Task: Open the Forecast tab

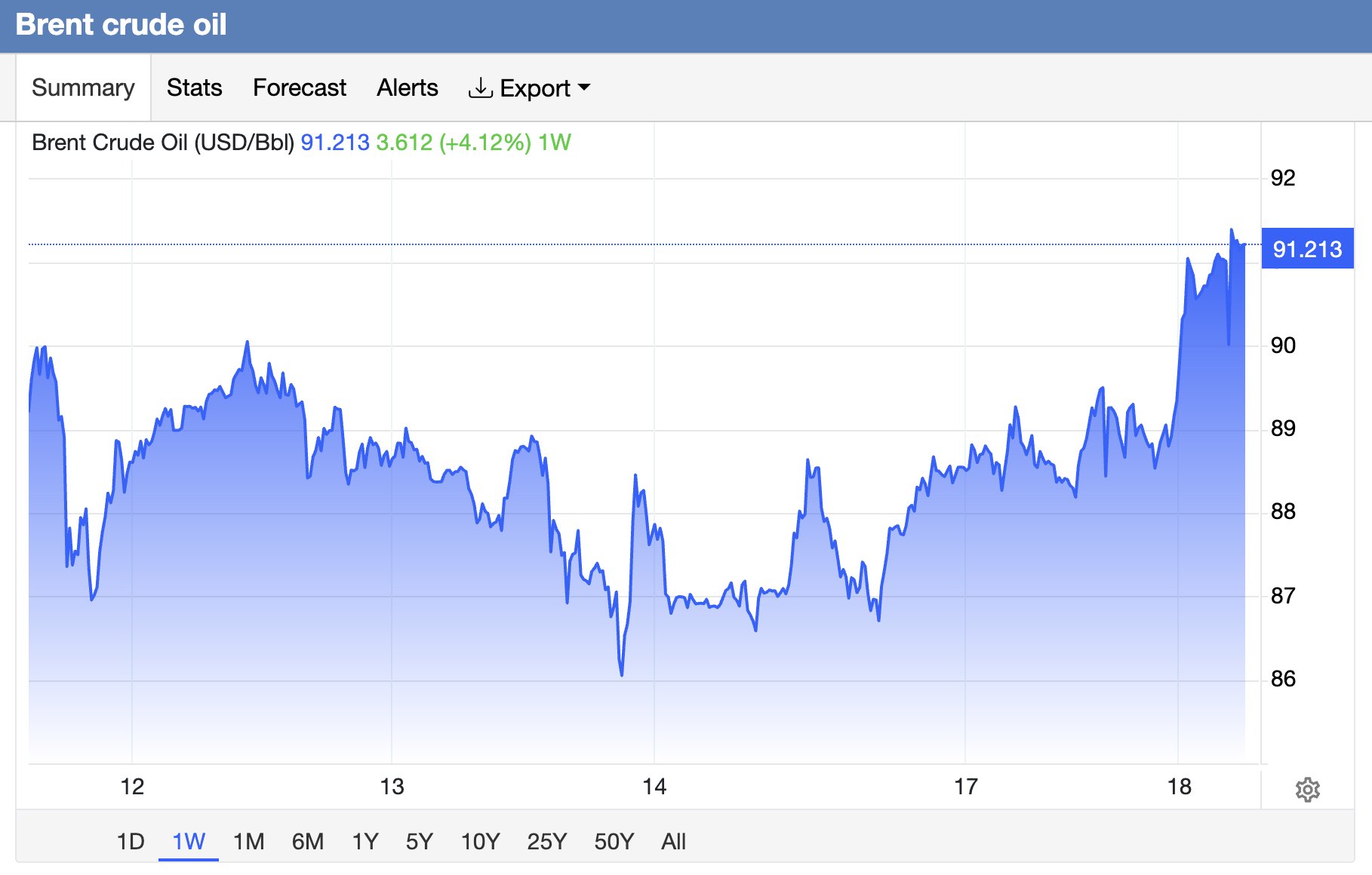Action: click(300, 87)
